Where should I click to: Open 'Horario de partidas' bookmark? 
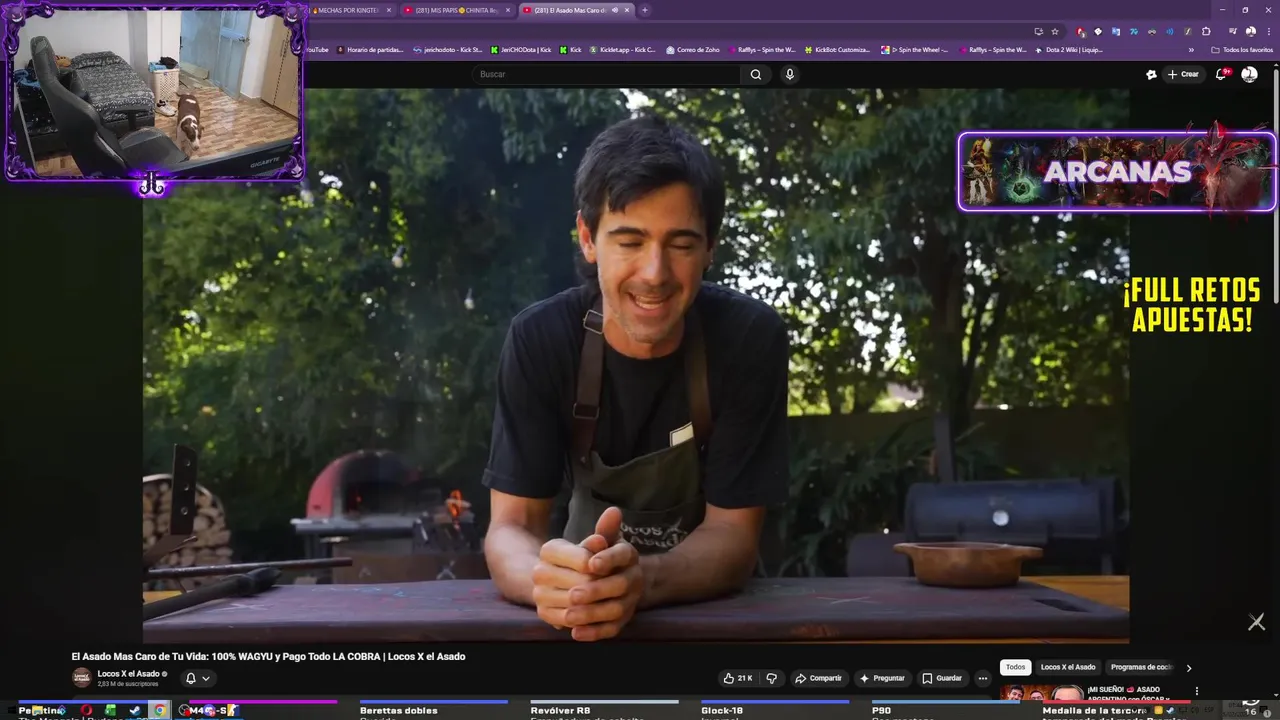tap(370, 50)
